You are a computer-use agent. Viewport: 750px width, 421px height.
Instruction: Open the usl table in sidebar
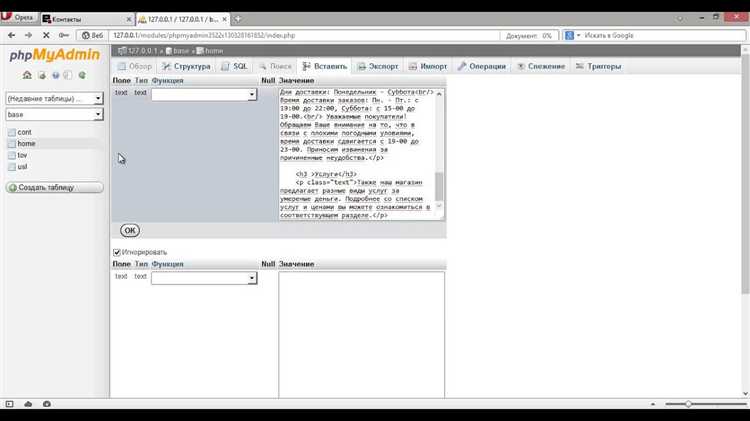[22, 167]
